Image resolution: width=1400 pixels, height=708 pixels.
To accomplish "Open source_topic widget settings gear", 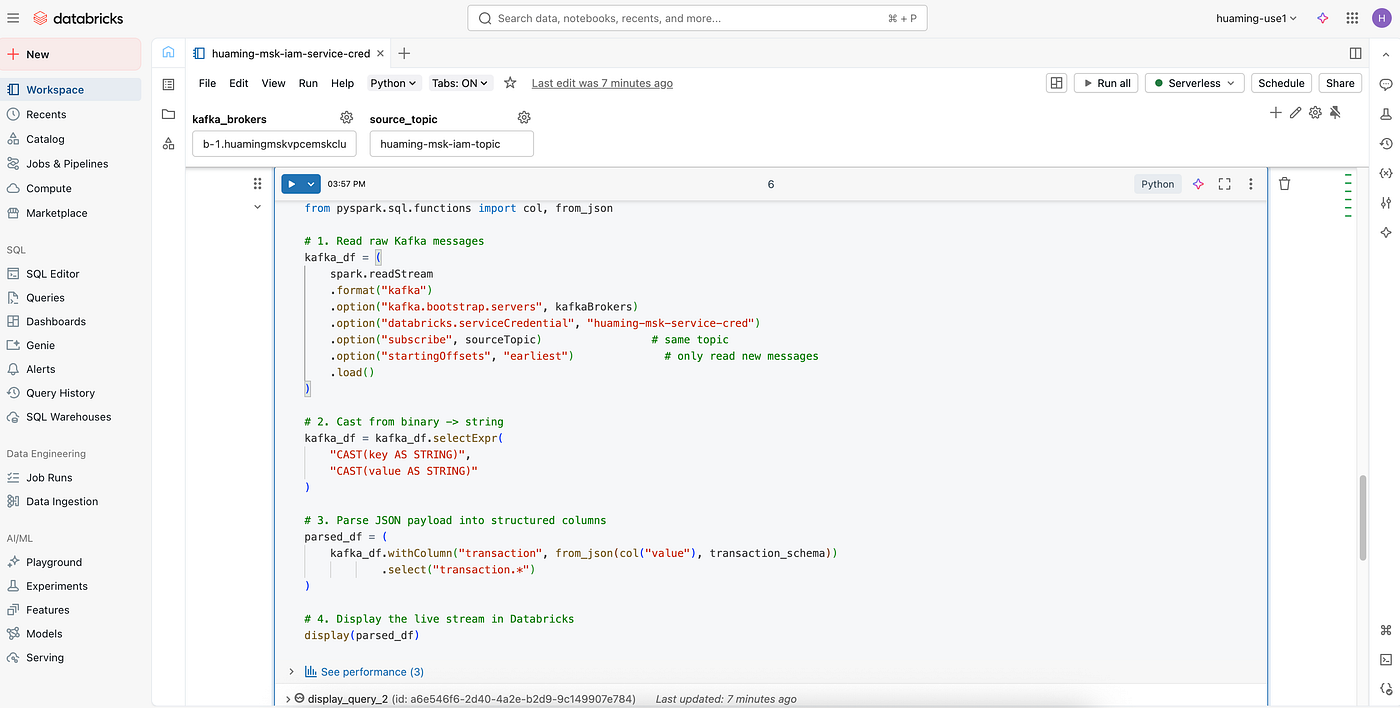I will [524, 118].
